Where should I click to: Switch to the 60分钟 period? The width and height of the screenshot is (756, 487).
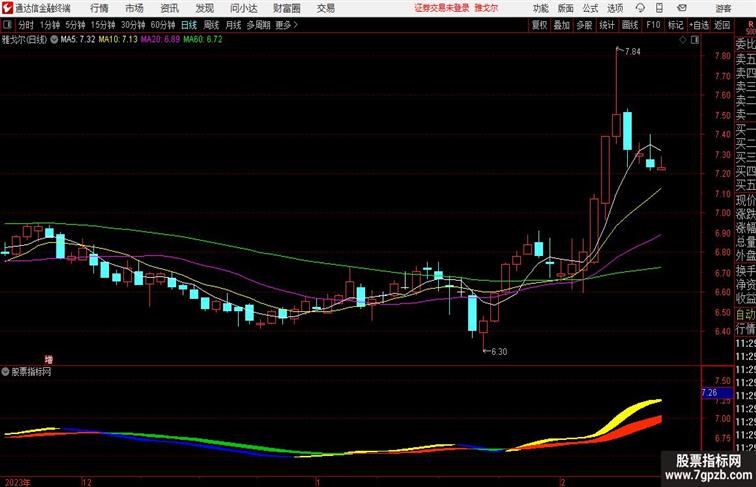click(163, 25)
